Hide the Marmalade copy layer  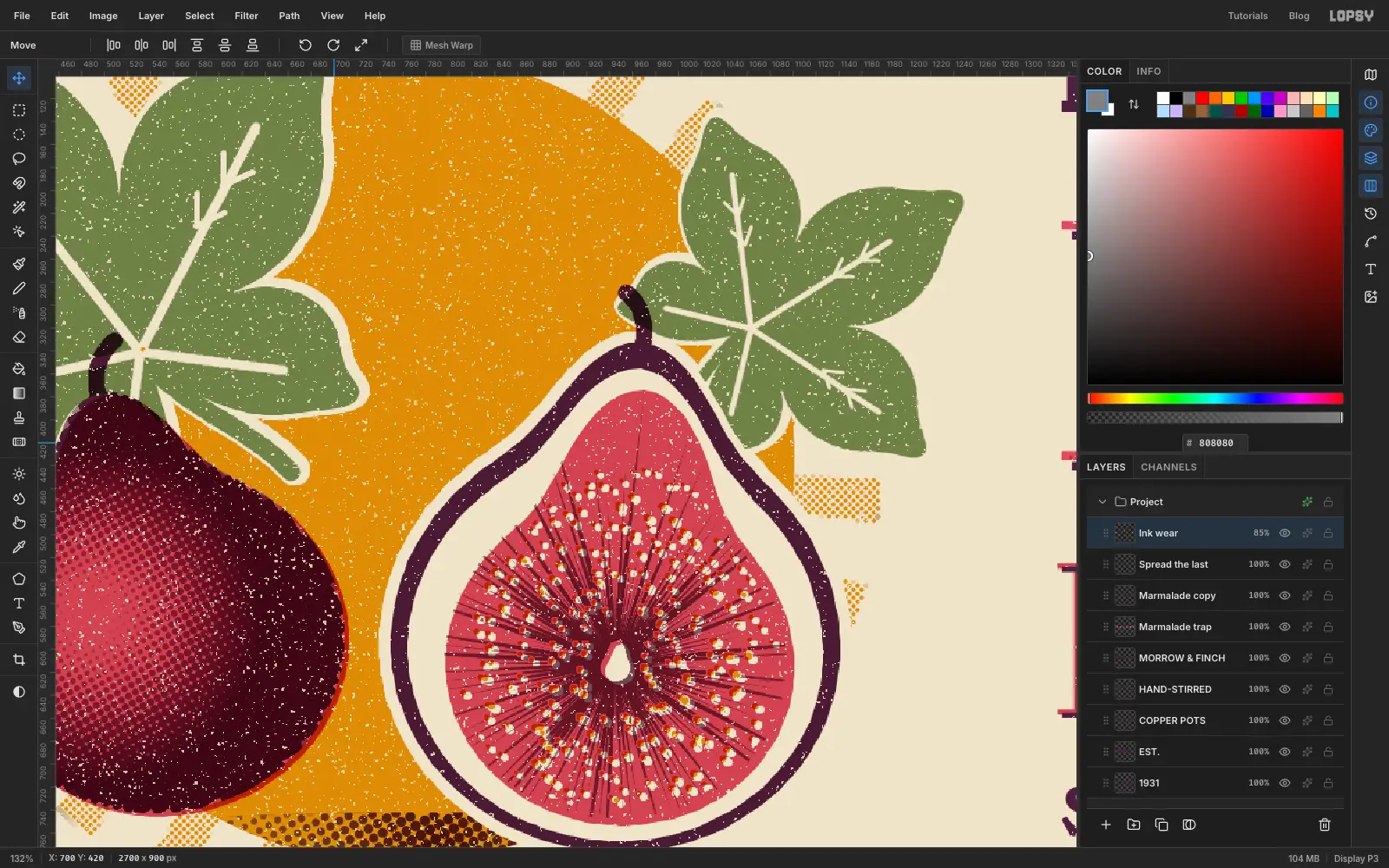(x=1285, y=595)
